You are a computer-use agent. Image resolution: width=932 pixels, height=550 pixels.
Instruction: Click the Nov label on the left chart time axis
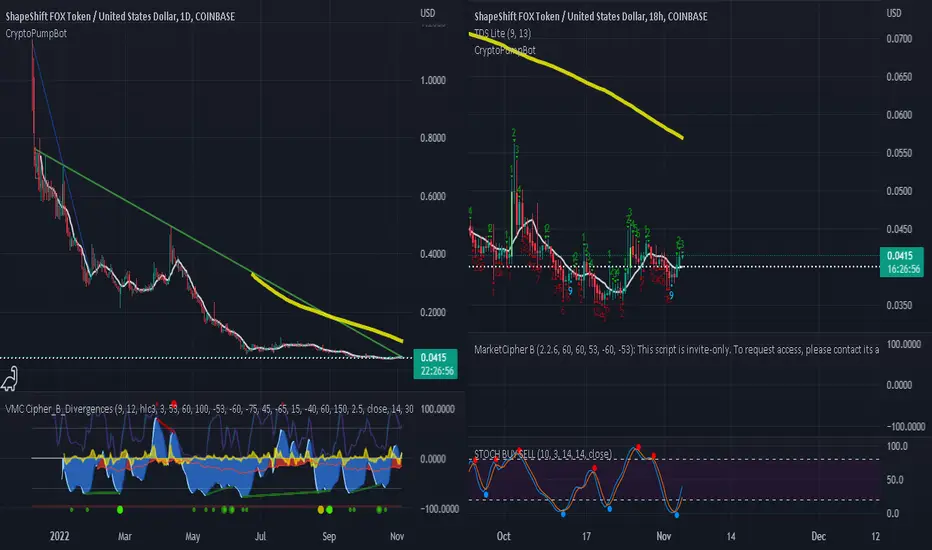pyautogui.click(x=397, y=536)
